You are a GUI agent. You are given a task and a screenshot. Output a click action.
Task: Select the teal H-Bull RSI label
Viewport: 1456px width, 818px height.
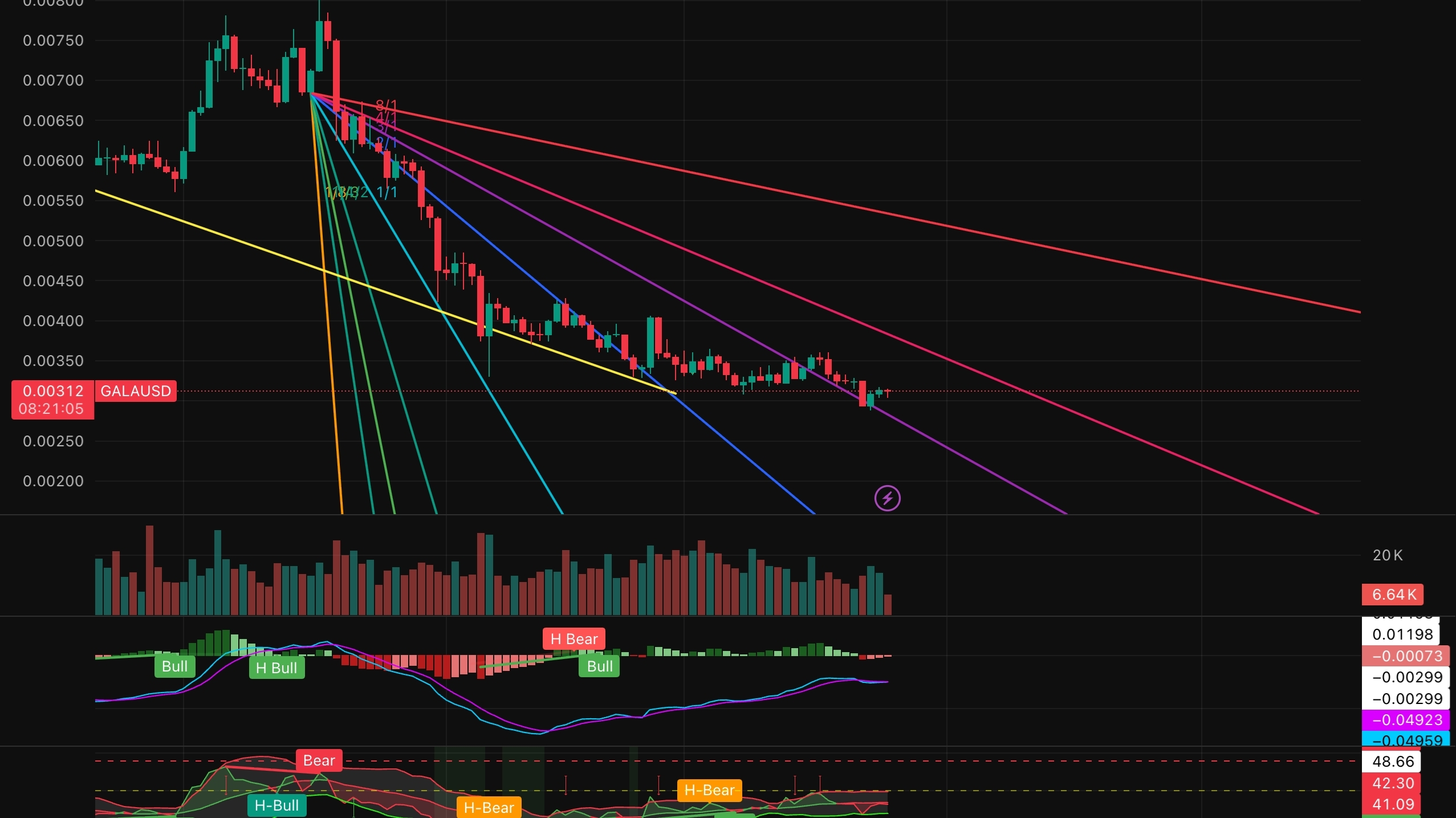pyautogui.click(x=276, y=805)
